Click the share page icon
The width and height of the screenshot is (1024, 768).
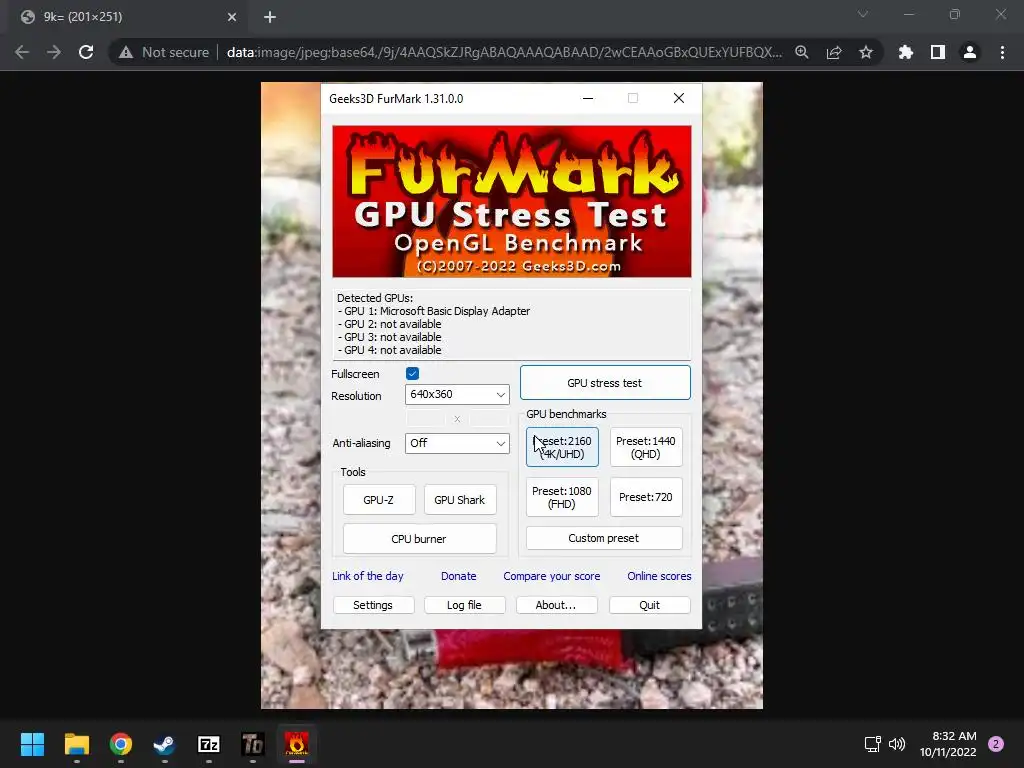pyautogui.click(x=834, y=52)
